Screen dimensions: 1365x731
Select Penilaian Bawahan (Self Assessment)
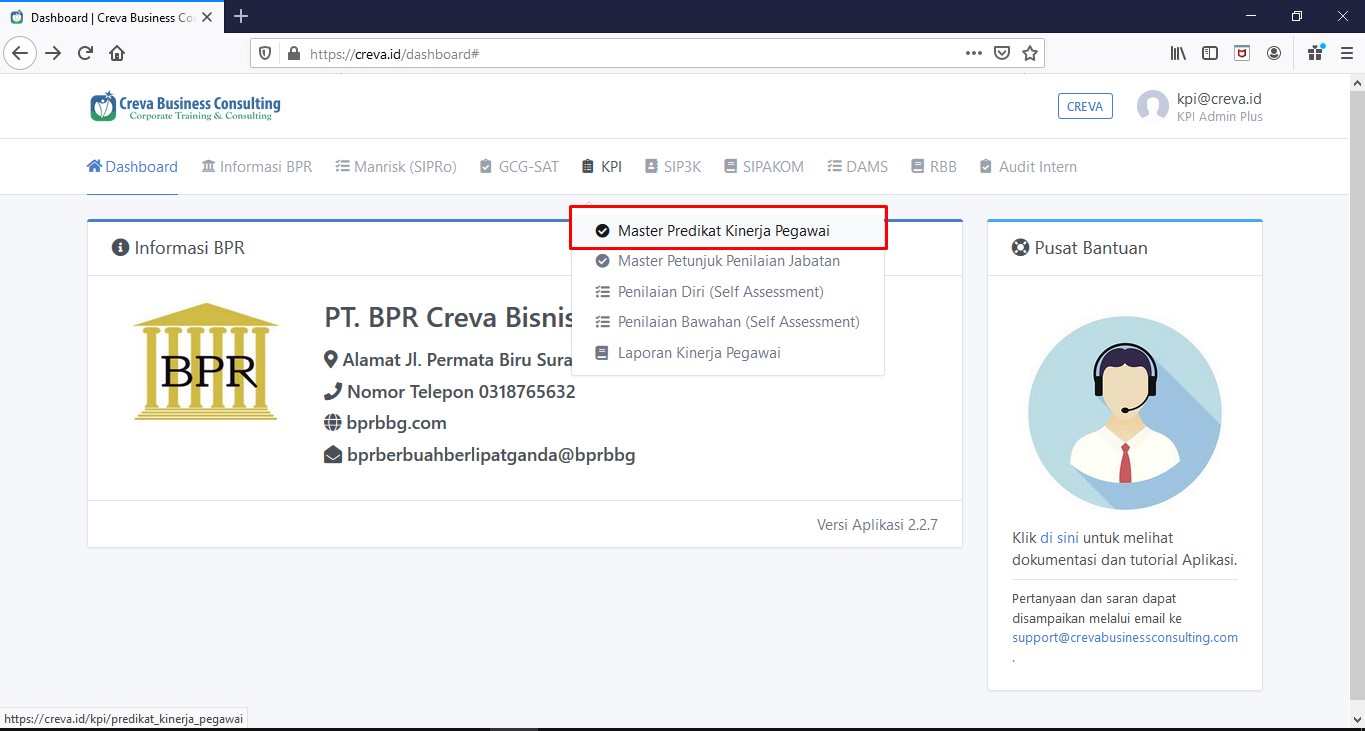(x=728, y=322)
